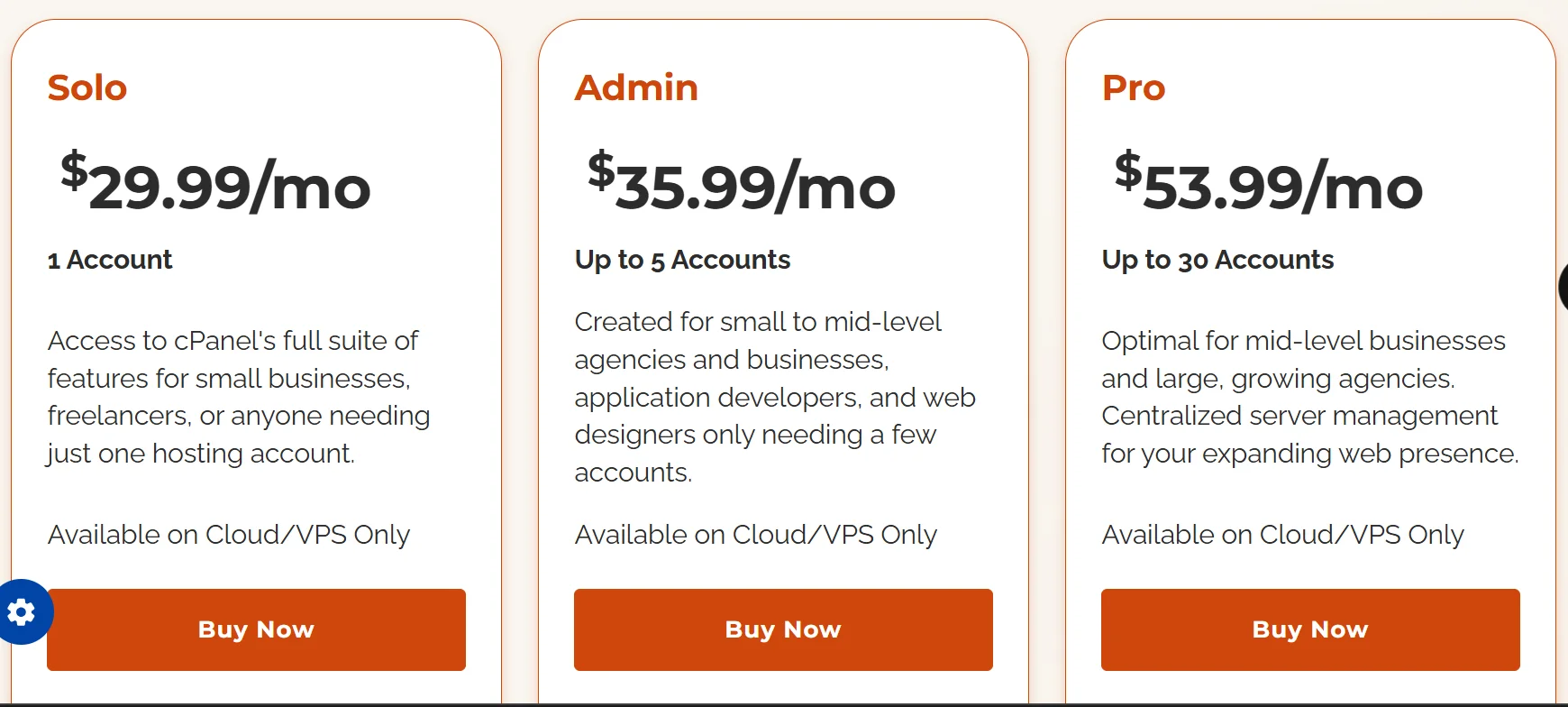Click the "1 Account" label
Screen dimensions: 1568x707
pos(110,260)
